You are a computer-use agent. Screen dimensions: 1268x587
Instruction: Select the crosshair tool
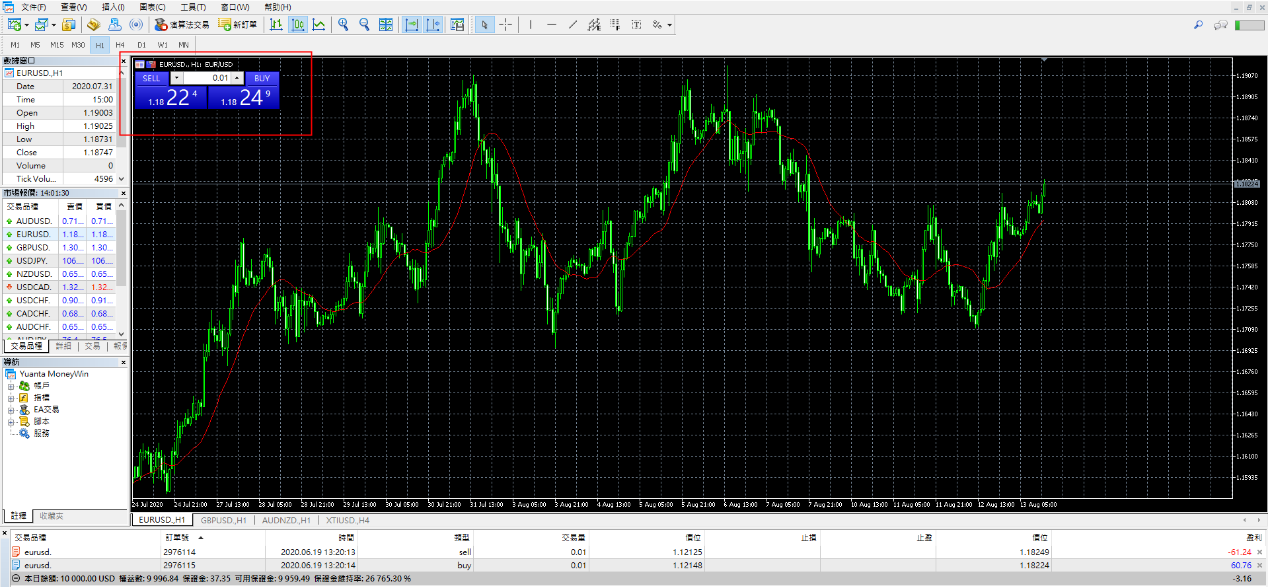506,24
